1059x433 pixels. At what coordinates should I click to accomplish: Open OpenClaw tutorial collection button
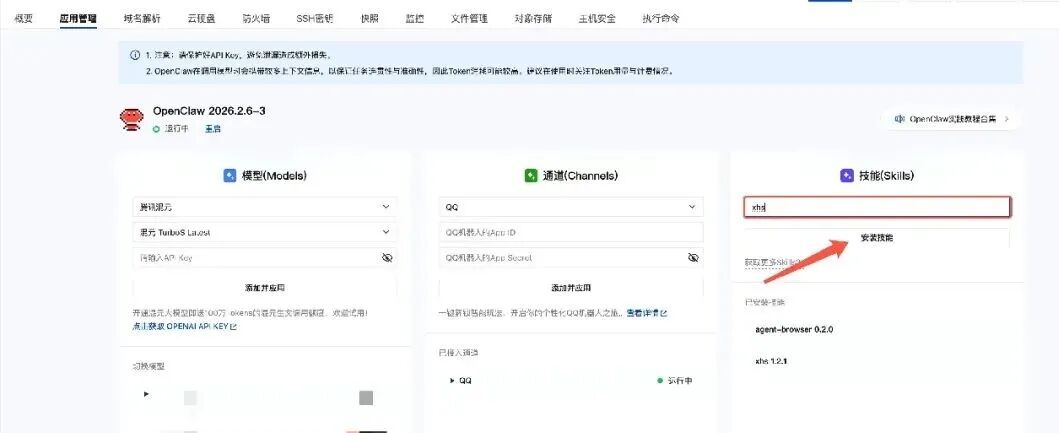point(952,119)
